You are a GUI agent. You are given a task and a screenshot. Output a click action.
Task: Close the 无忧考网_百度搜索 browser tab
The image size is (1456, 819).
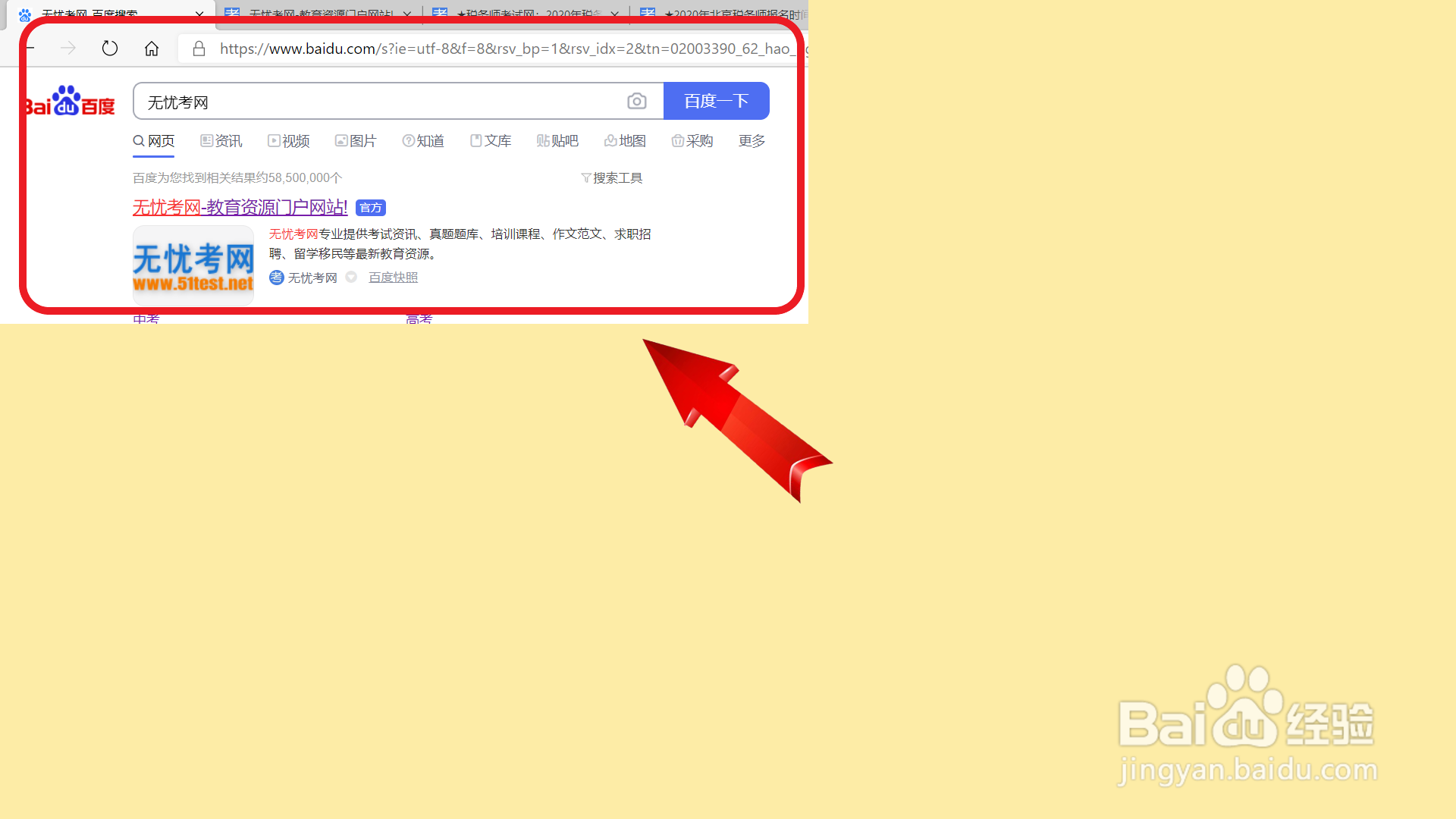coord(199,14)
